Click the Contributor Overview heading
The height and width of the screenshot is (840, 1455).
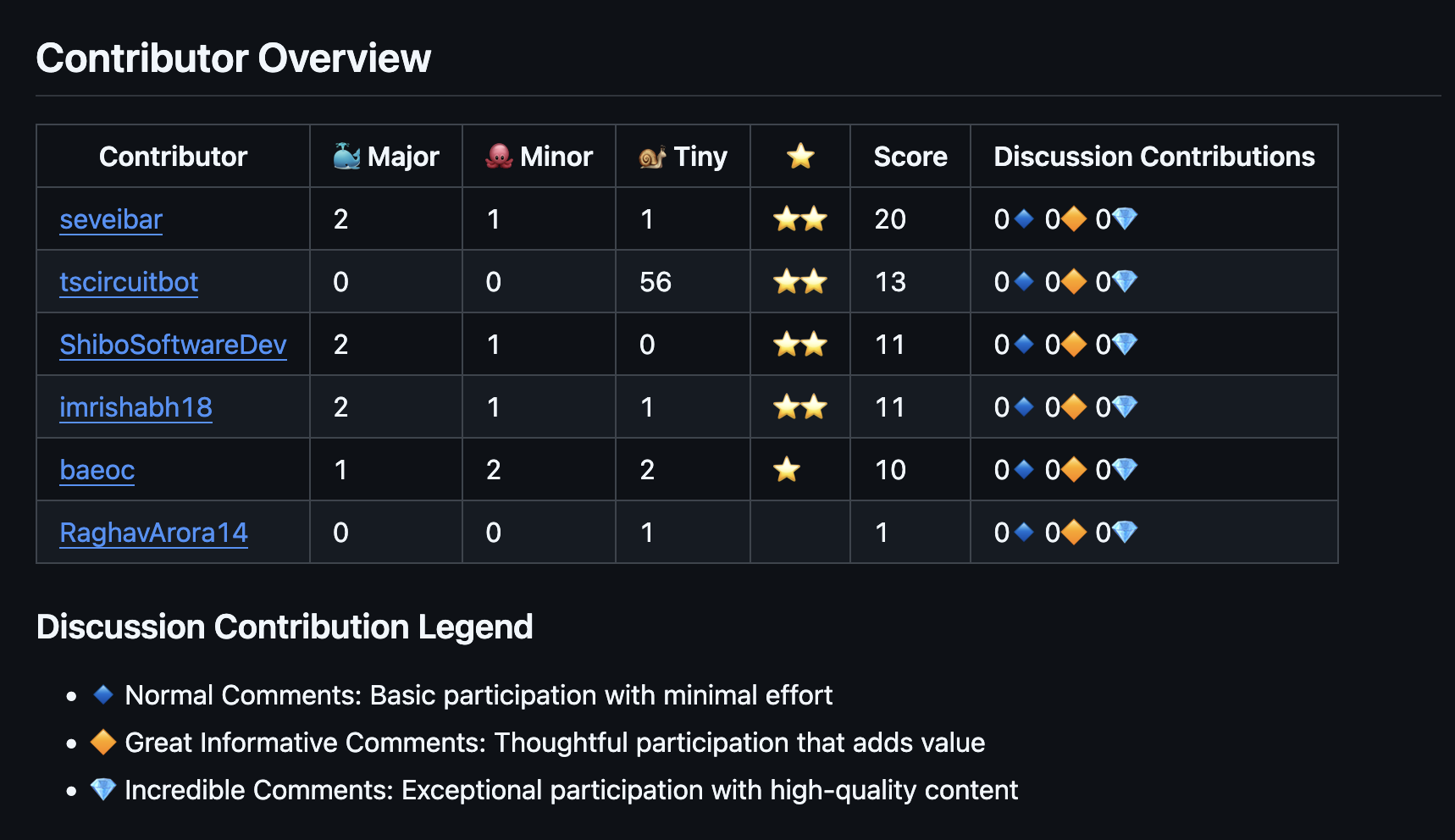pos(234,58)
